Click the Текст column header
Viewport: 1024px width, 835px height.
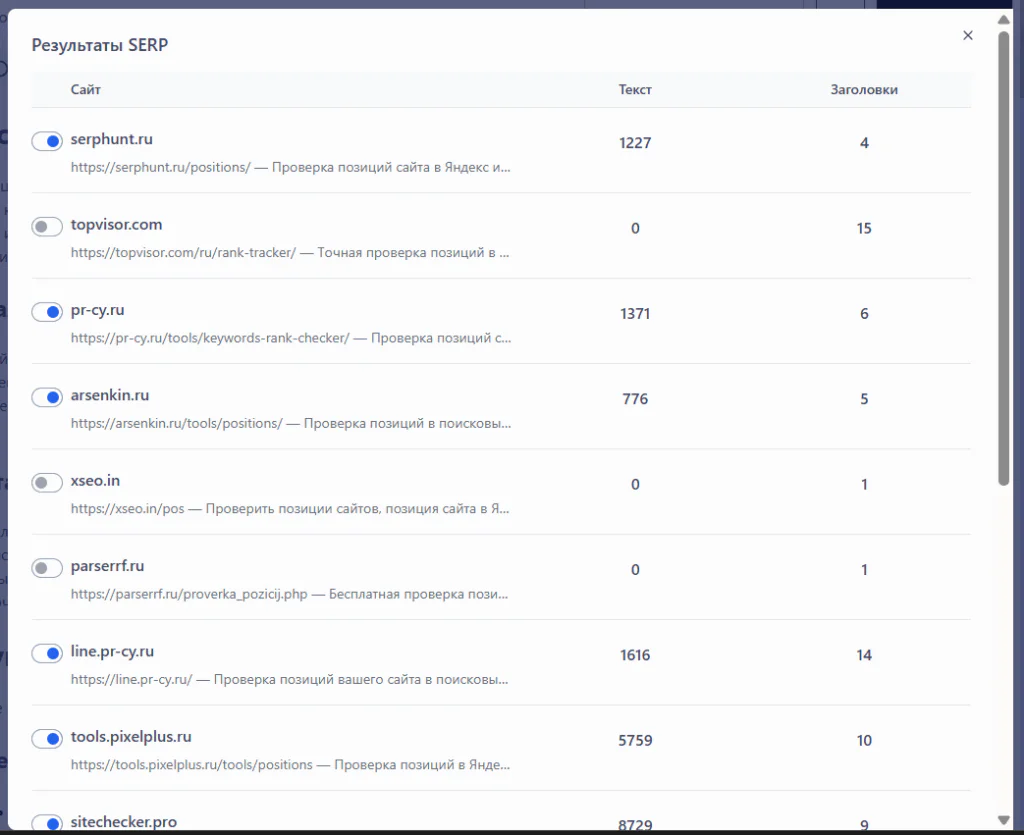click(635, 89)
